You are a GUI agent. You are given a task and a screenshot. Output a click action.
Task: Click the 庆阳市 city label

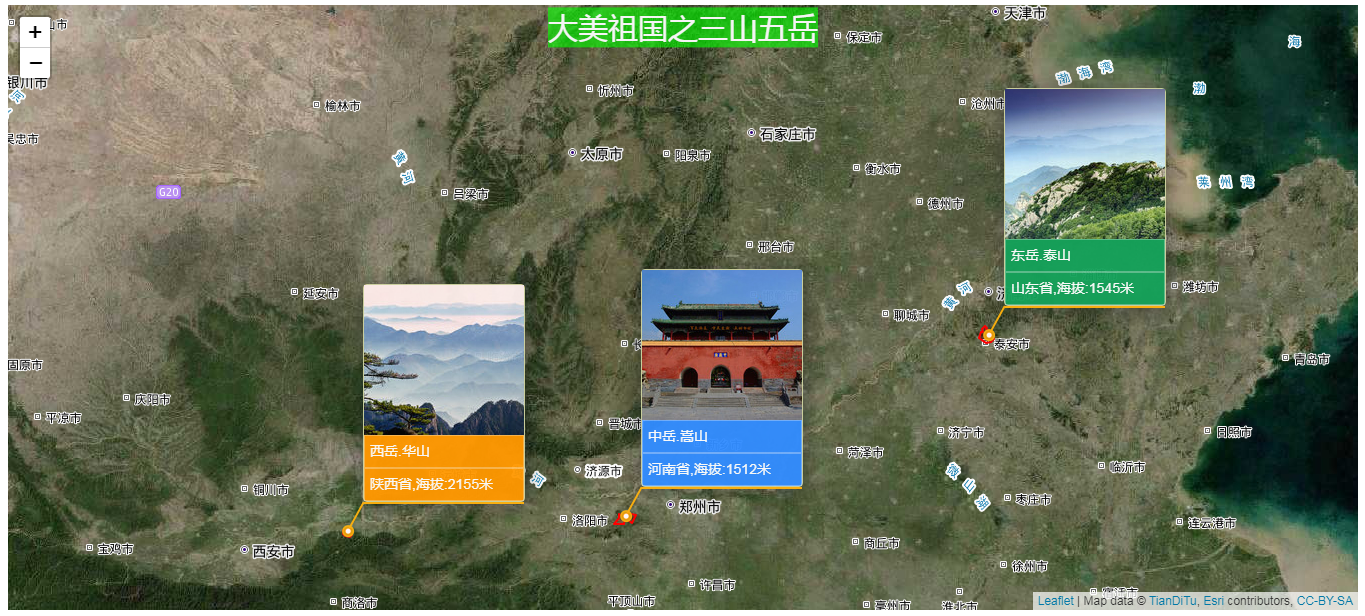153,399
